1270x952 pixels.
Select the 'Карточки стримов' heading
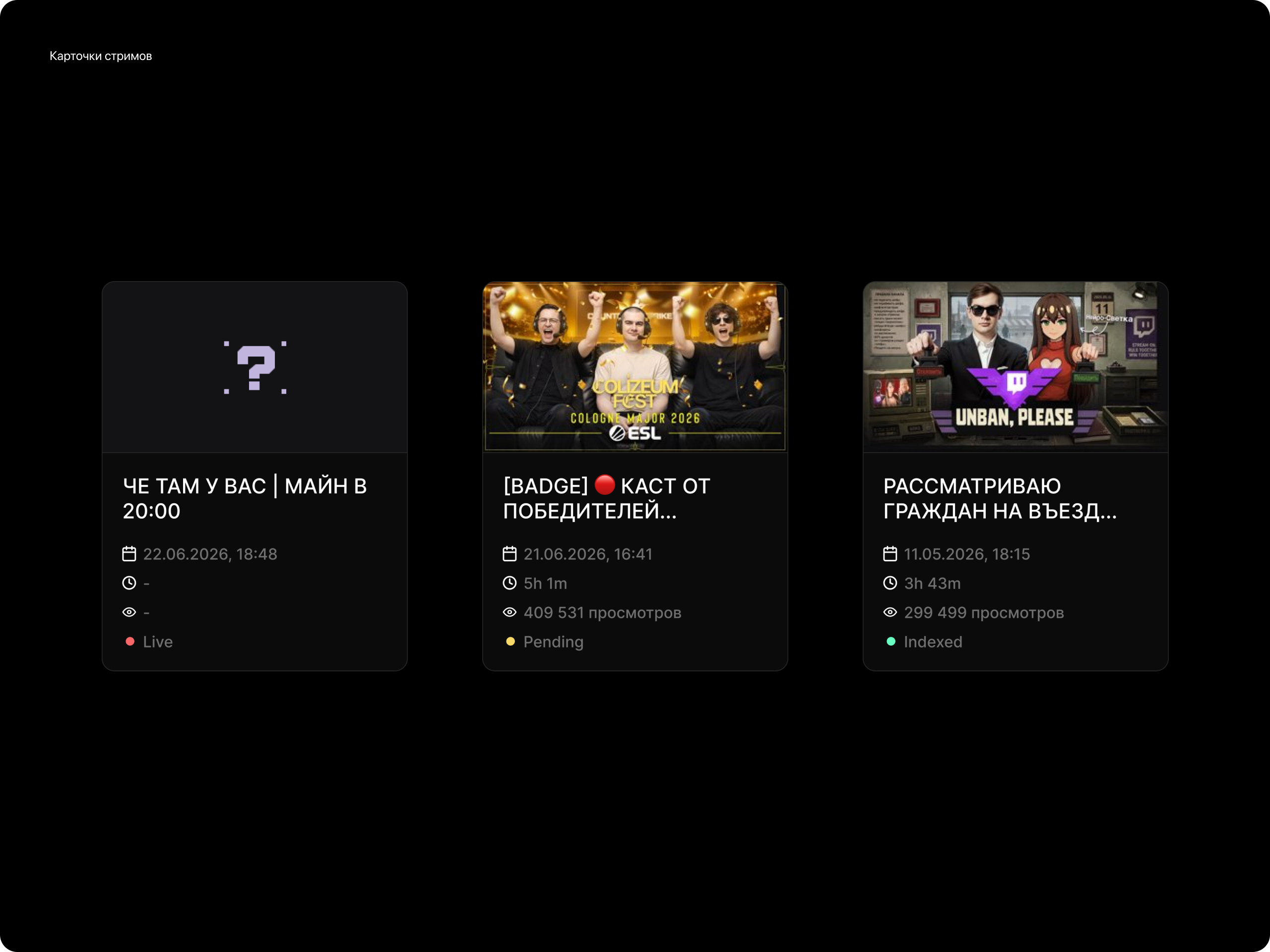(101, 56)
